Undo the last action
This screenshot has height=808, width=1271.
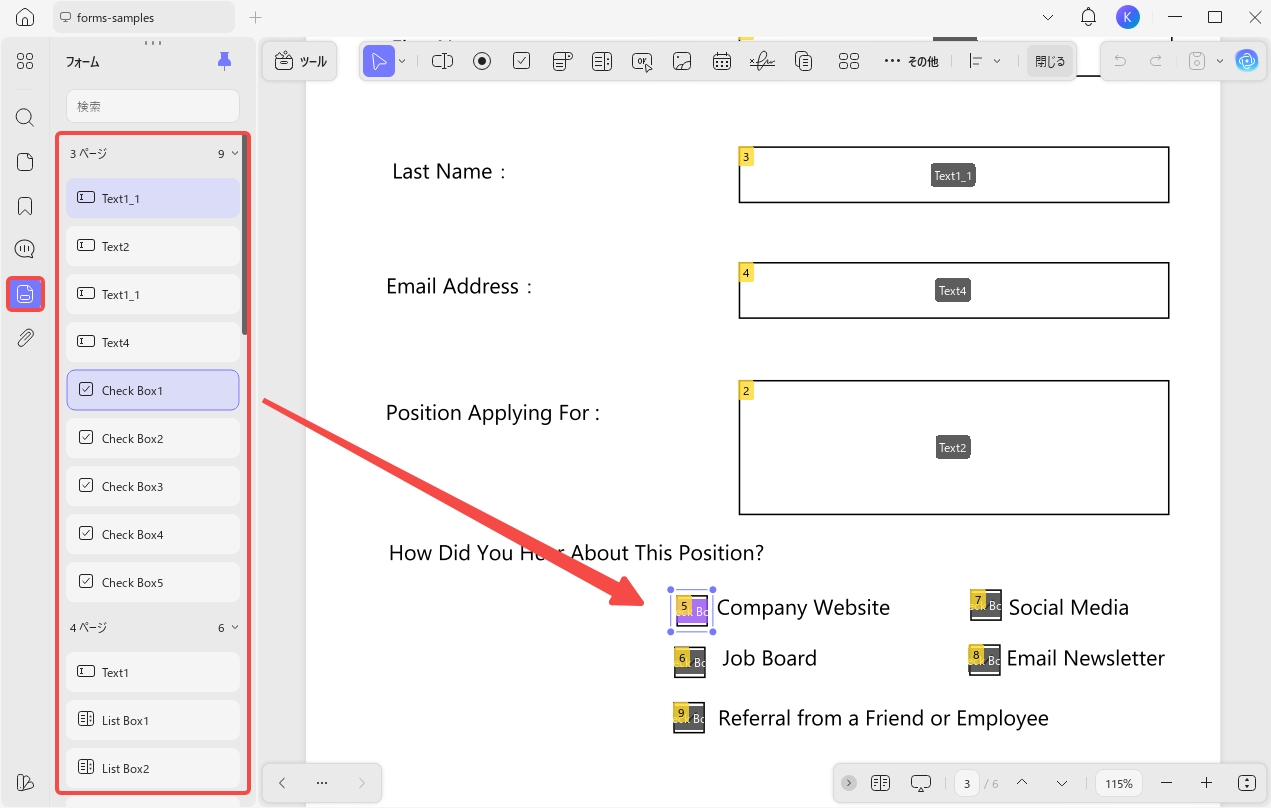[x=1120, y=61]
